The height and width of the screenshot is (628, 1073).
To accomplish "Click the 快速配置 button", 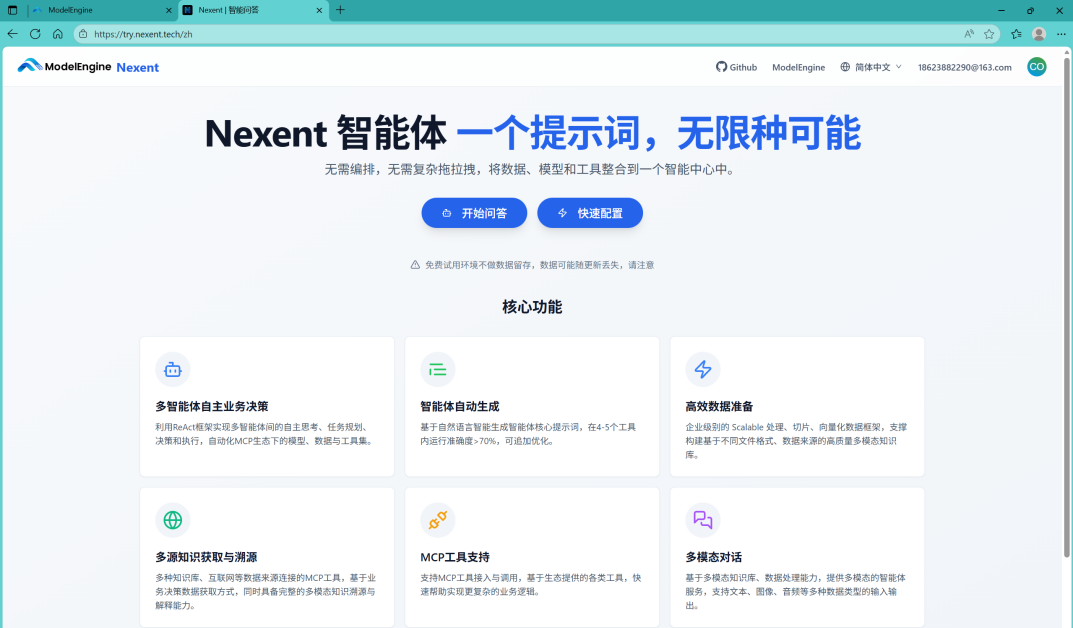I will (x=590, y=213).
